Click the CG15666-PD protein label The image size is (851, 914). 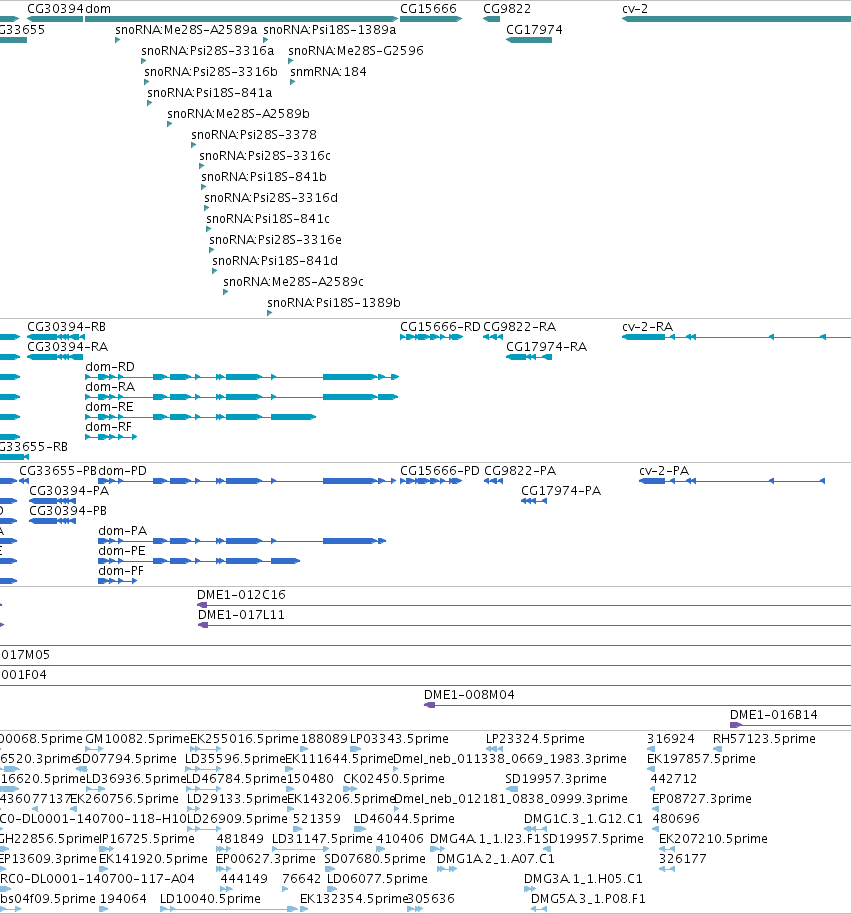[440, 470]
